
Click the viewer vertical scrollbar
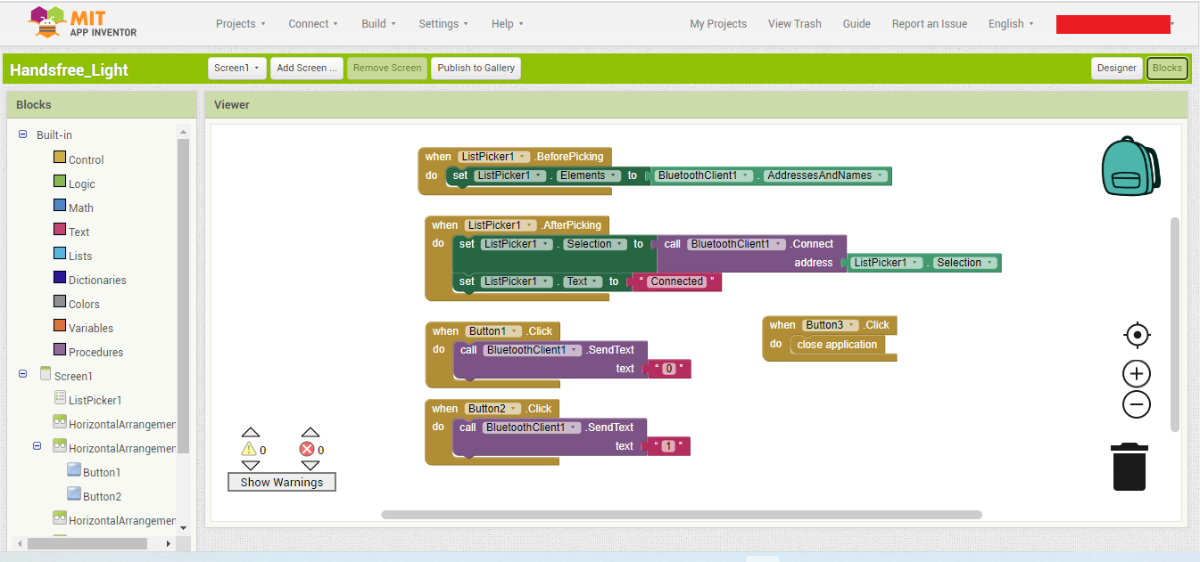point(1175,324)
